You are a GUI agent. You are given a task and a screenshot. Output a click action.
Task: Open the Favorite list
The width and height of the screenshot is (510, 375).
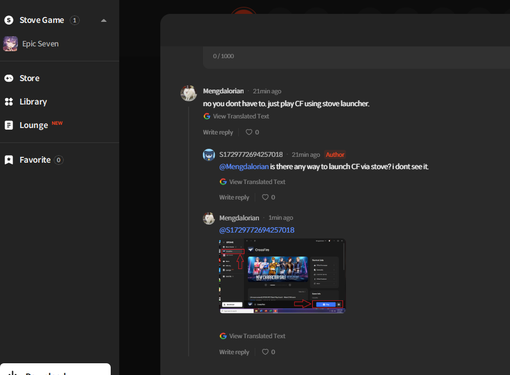(35, 160)
